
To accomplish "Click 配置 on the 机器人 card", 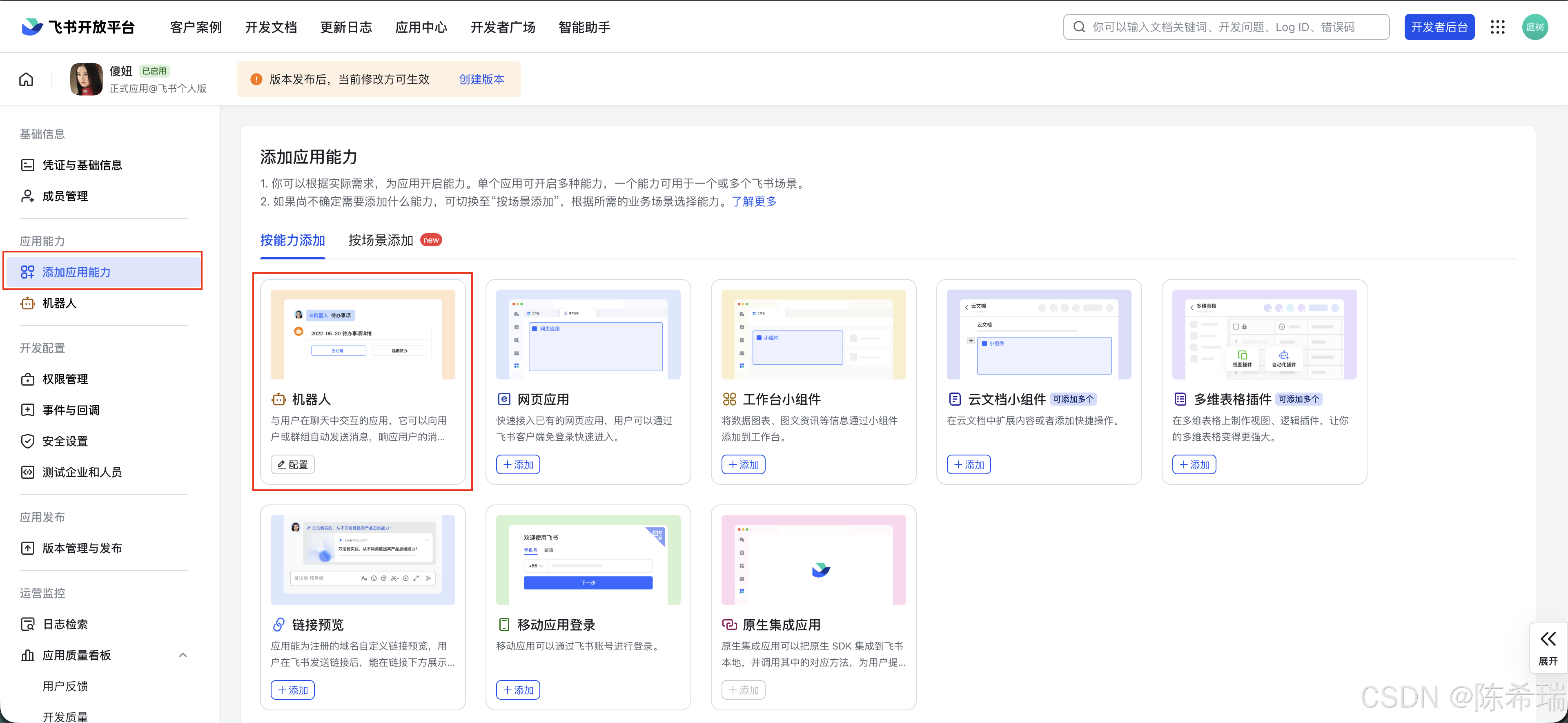I will point(292,464).
